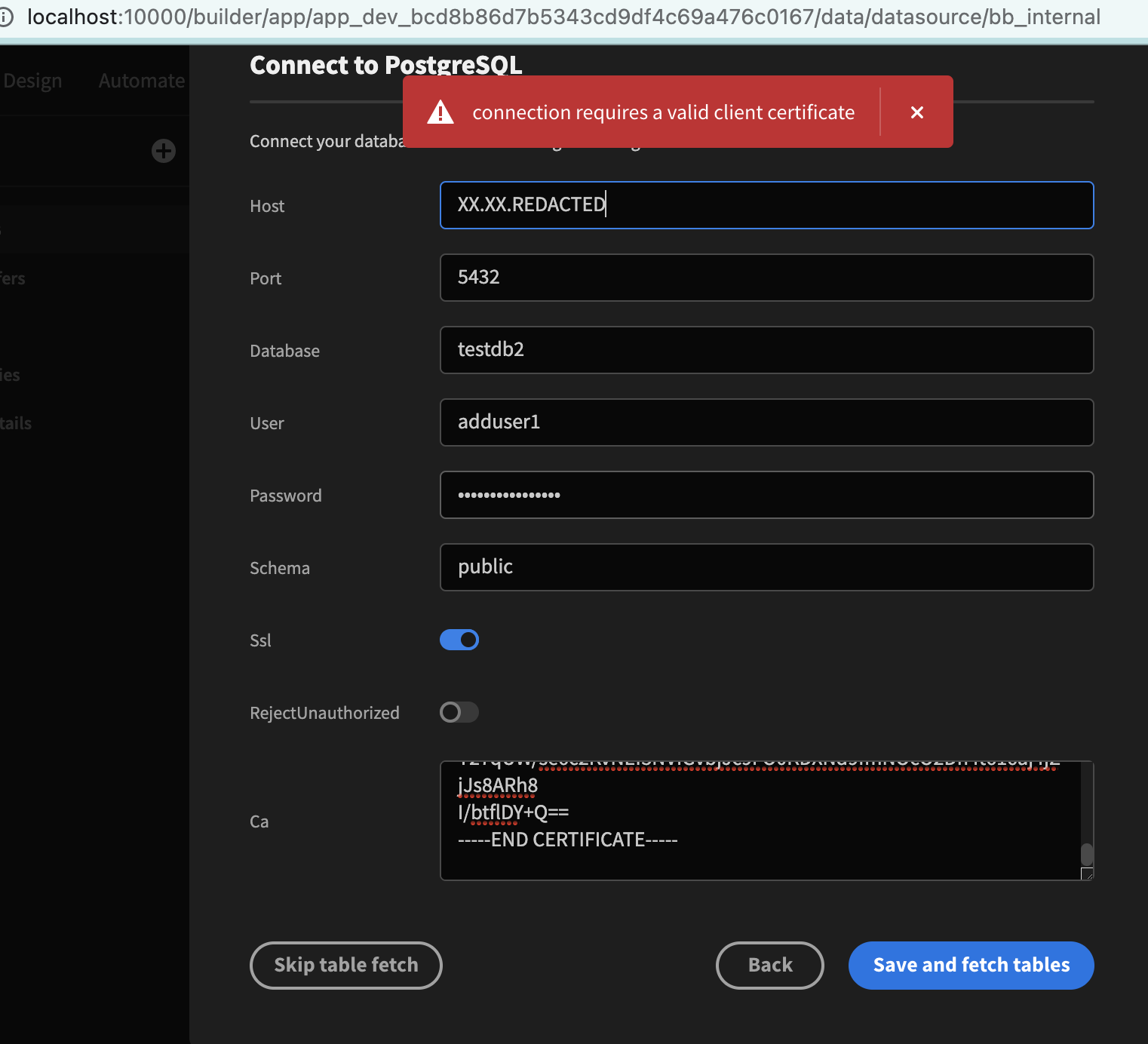Click the Skip table fetch button
Screen dimensions: 1148x1044
click(x=345, y=965)
